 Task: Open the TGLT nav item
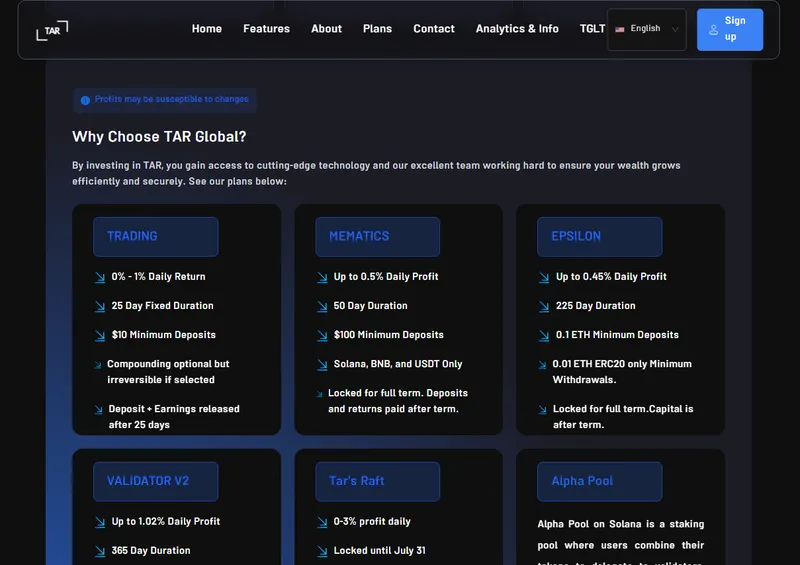tap(592, 29)
